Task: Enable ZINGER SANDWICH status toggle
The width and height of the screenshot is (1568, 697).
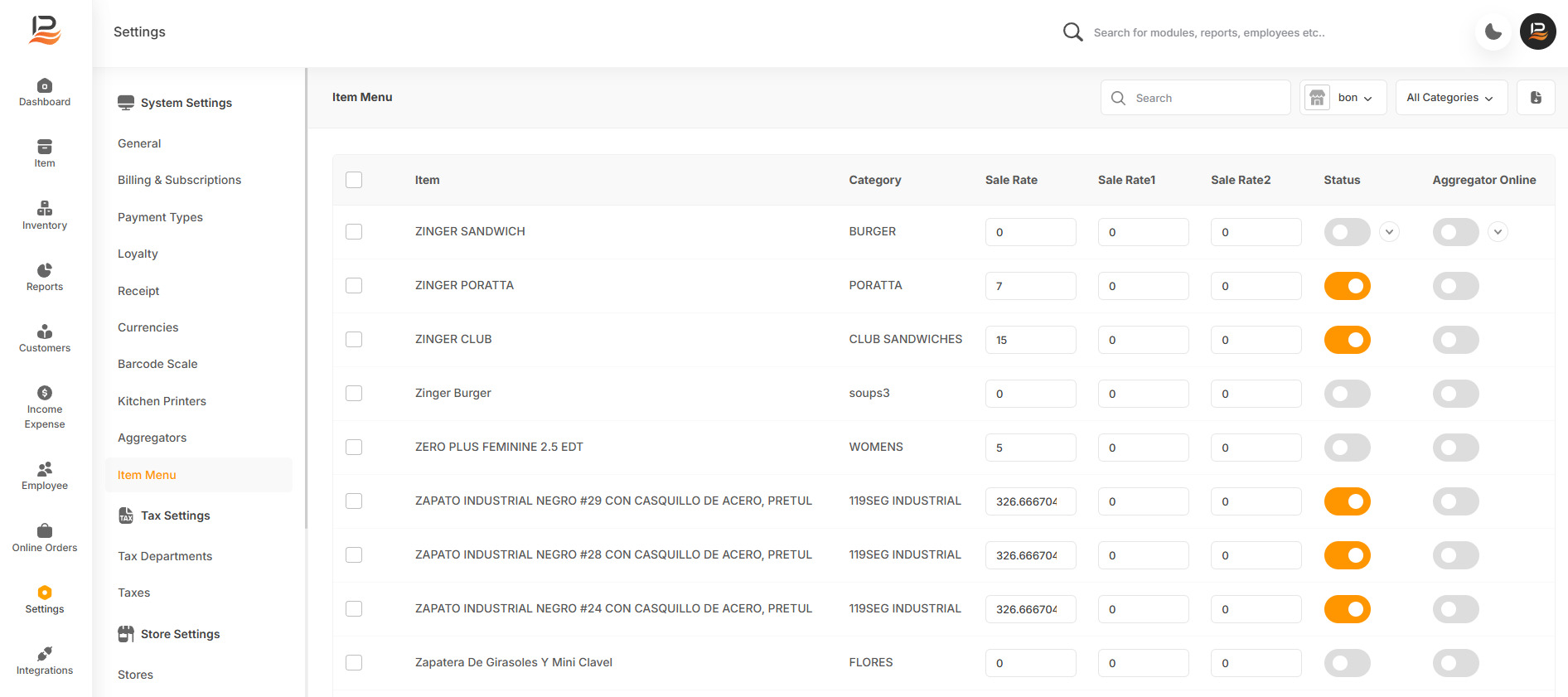Action: (x=1348, y=232)
